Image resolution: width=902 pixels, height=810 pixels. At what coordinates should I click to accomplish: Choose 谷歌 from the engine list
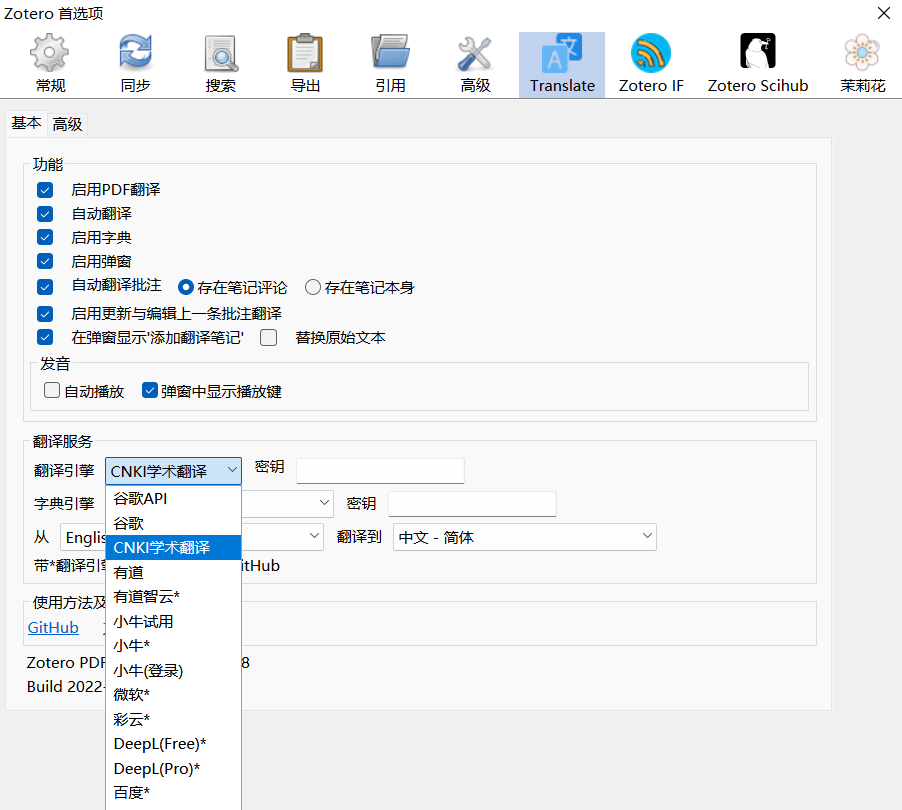[173, 524]
